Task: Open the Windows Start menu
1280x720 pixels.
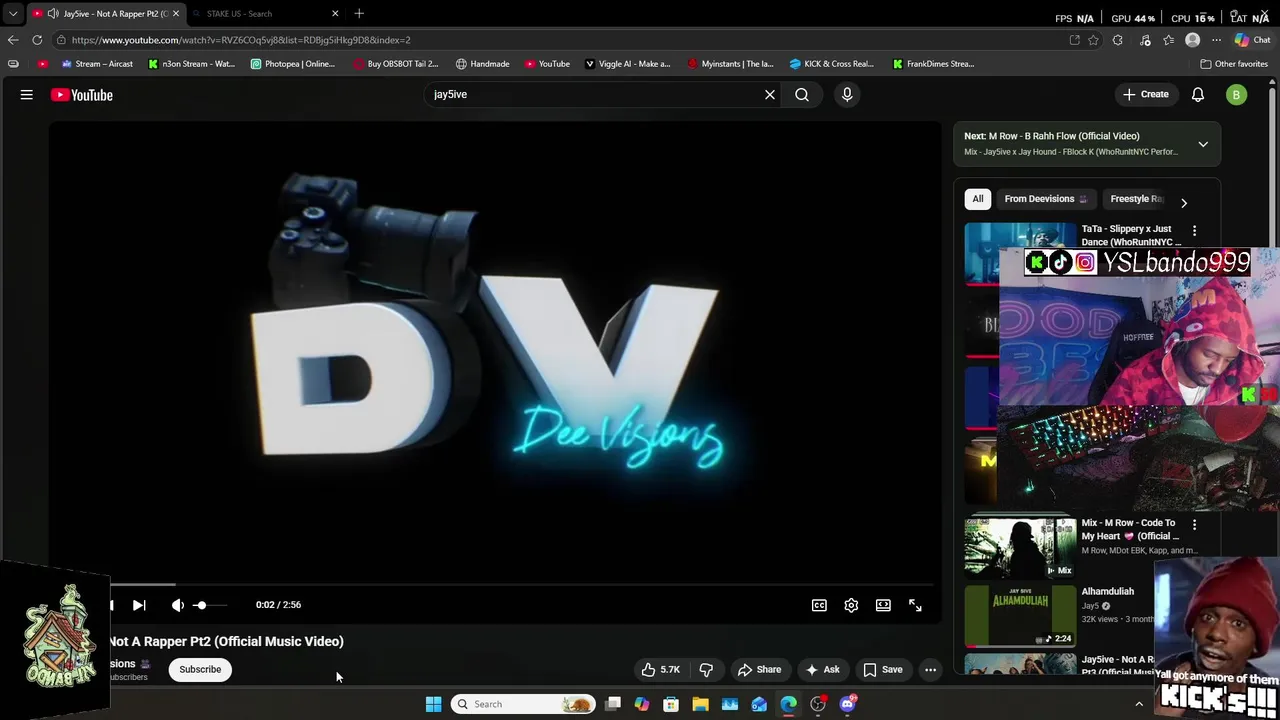Action: 434,704
